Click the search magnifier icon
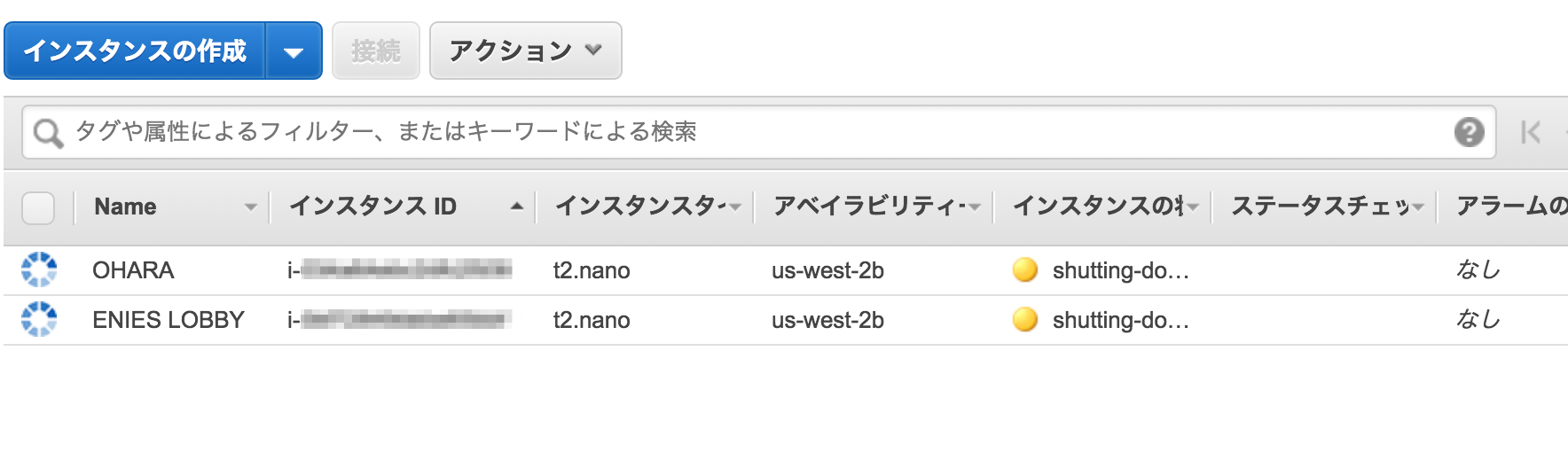Viewport: 1568px width, 468px height. tap(47, 133)
